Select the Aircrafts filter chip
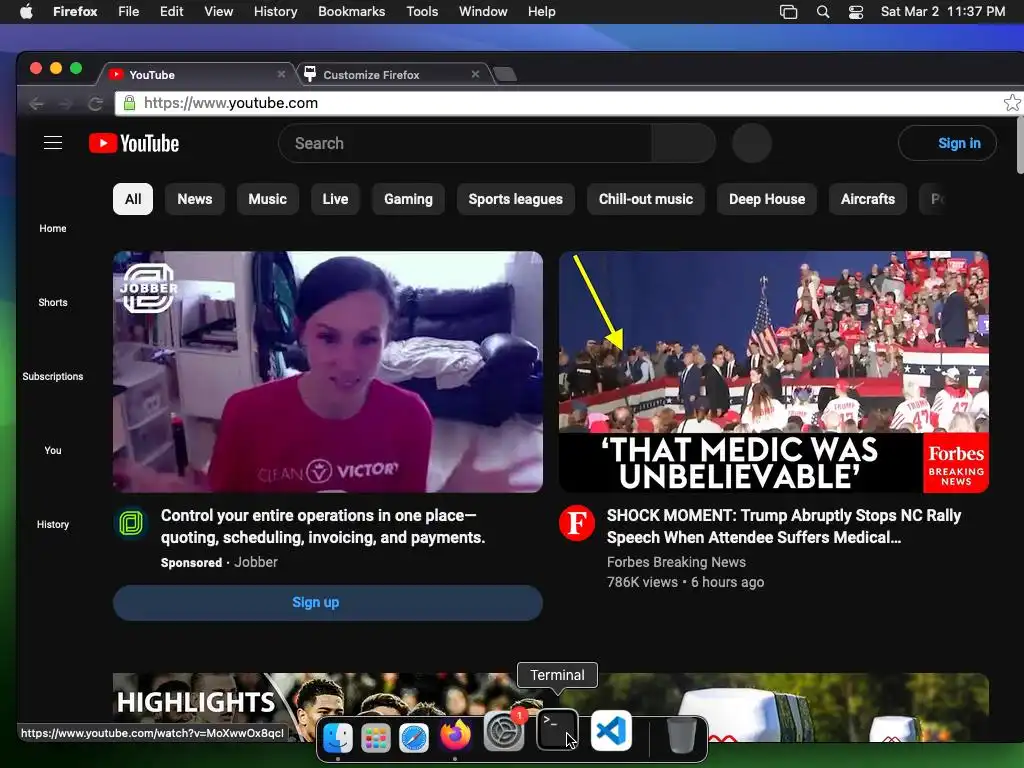This screenshot has width=1024, height=768. pyautogui.click(x=867, y=199)
